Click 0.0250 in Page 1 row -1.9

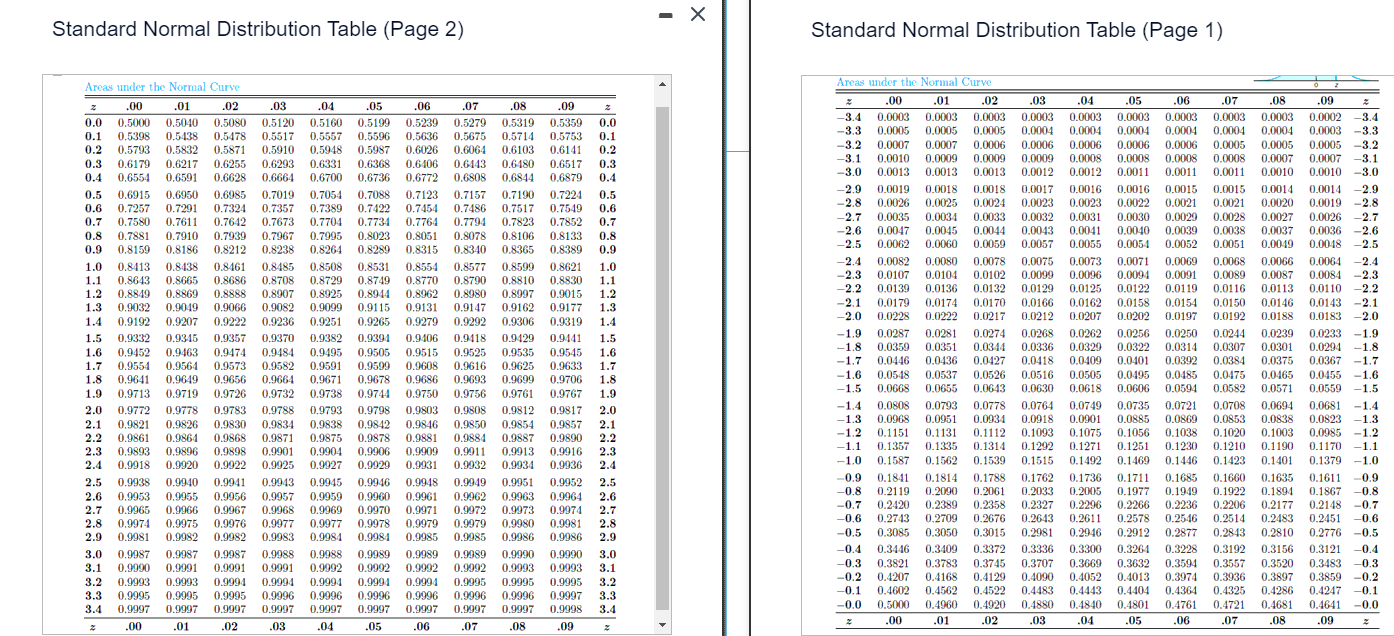click(x=1181, y=332)
